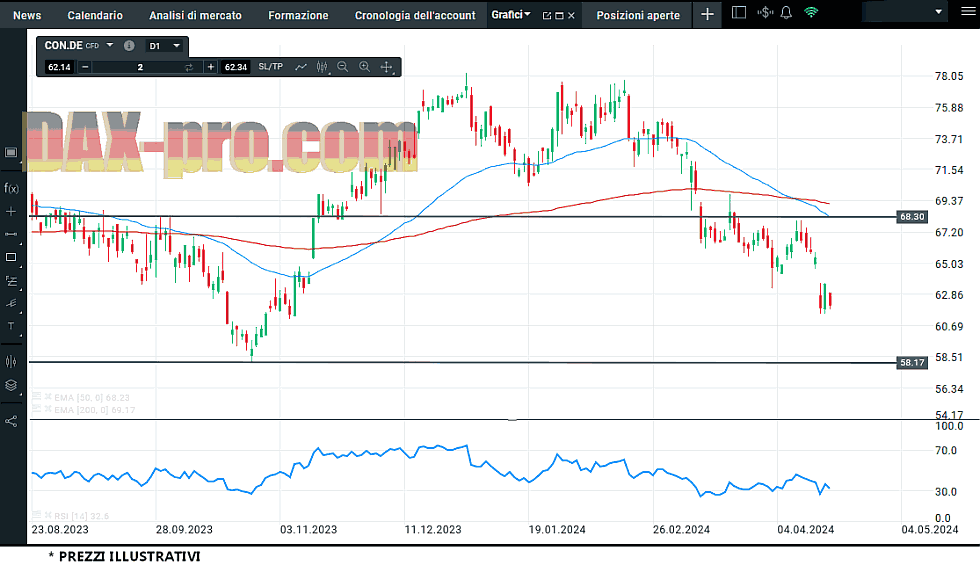Remove the RSI [14] indicator

pyautogui.click(x=48, y=516)
